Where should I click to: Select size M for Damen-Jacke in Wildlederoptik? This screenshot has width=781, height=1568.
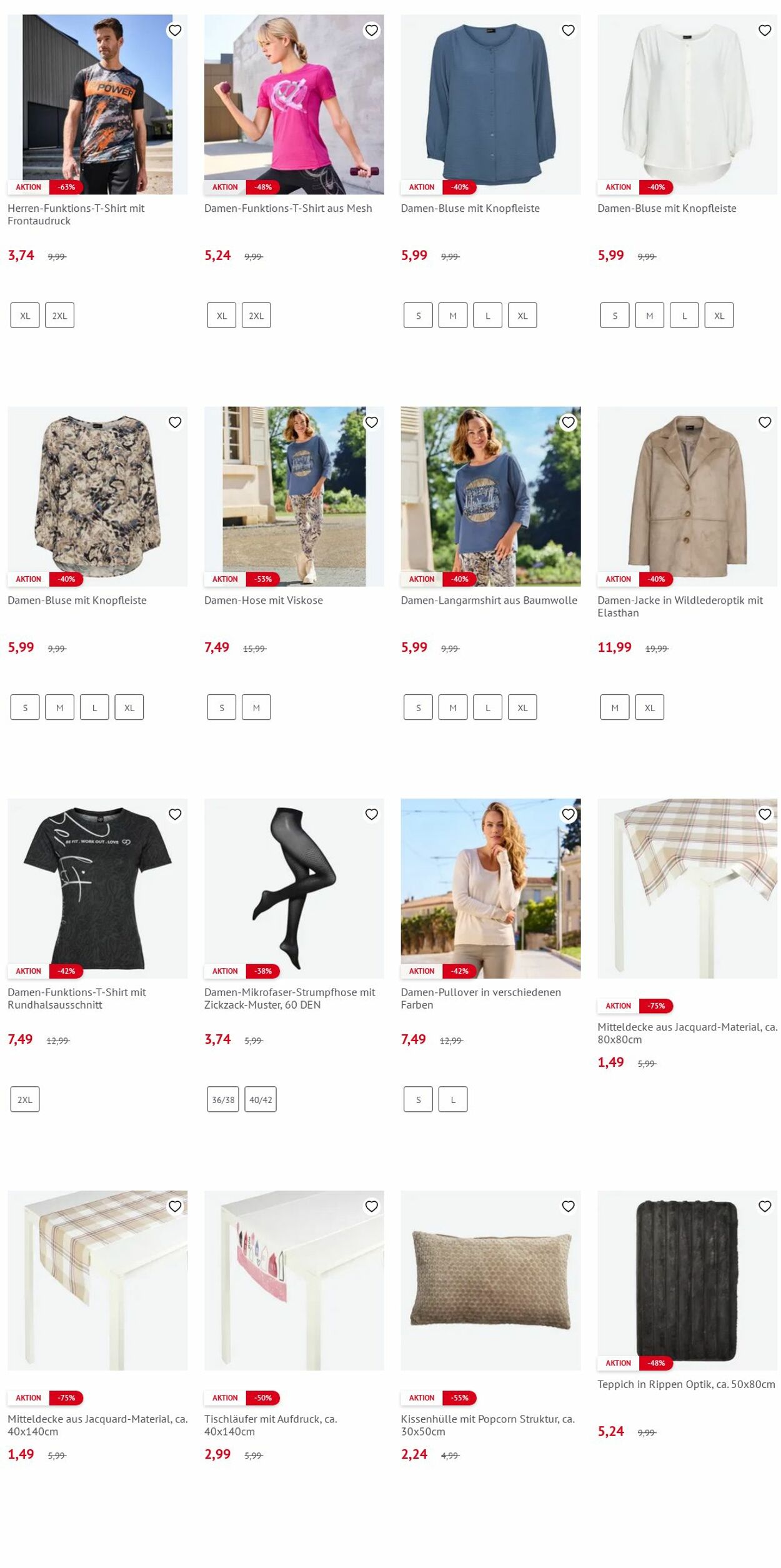[615, 707]
